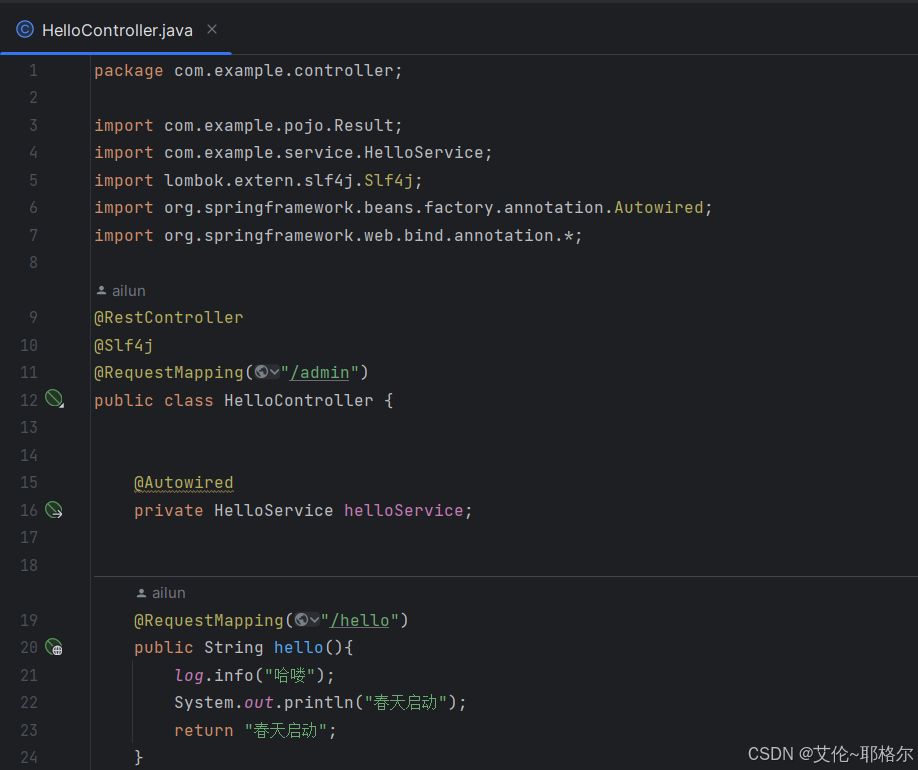
Task: Click the request mapping gutter icon on line 20
Action: tap(54, 647)
